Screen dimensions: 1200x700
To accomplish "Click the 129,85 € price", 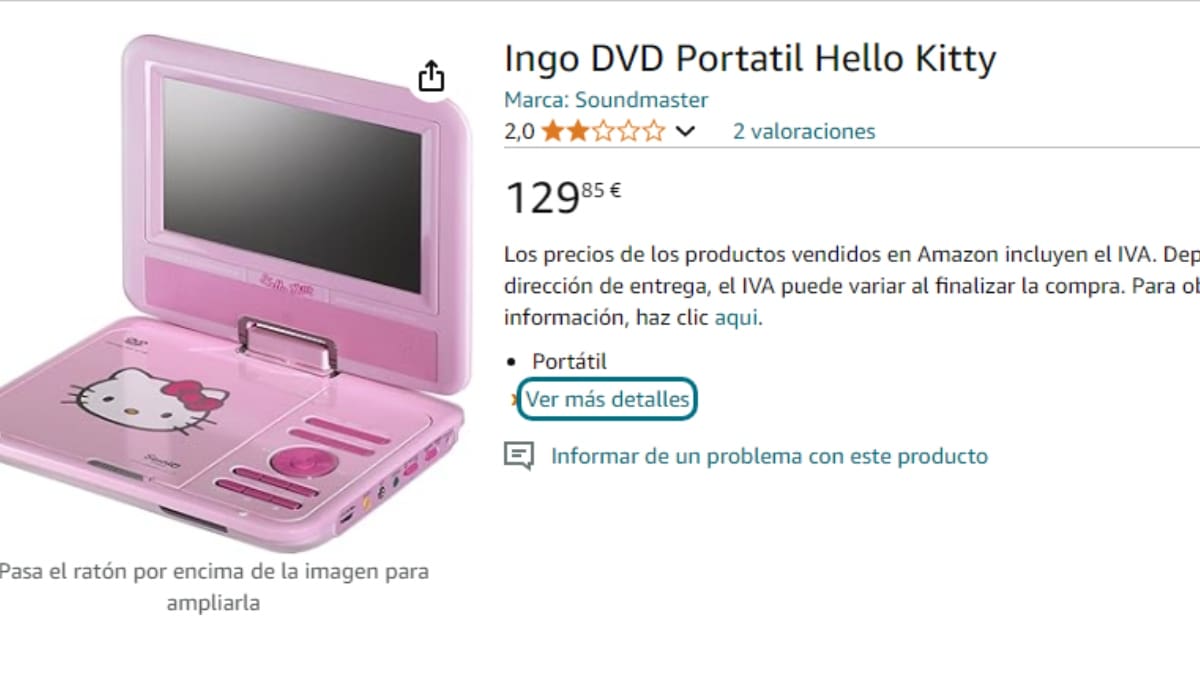I will pyautogui.click(x=563, y=197).
